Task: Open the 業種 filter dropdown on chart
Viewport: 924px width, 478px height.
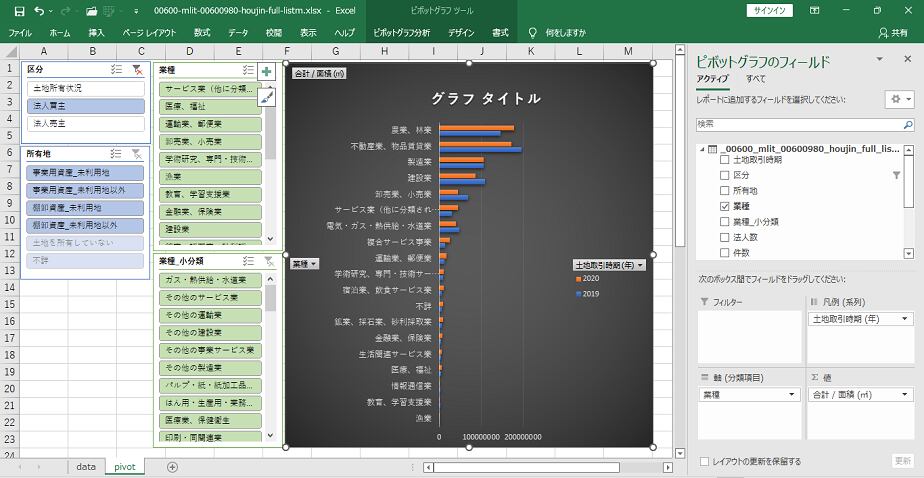Action: pos(305,264)
